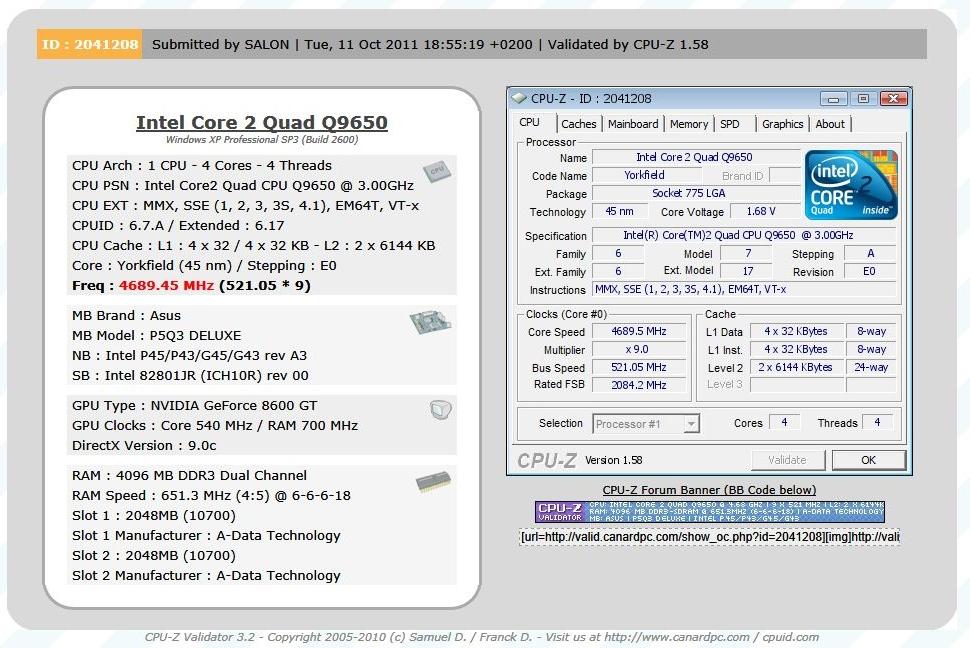Maximize the CPU-Z window

click(x=863, y=98)
